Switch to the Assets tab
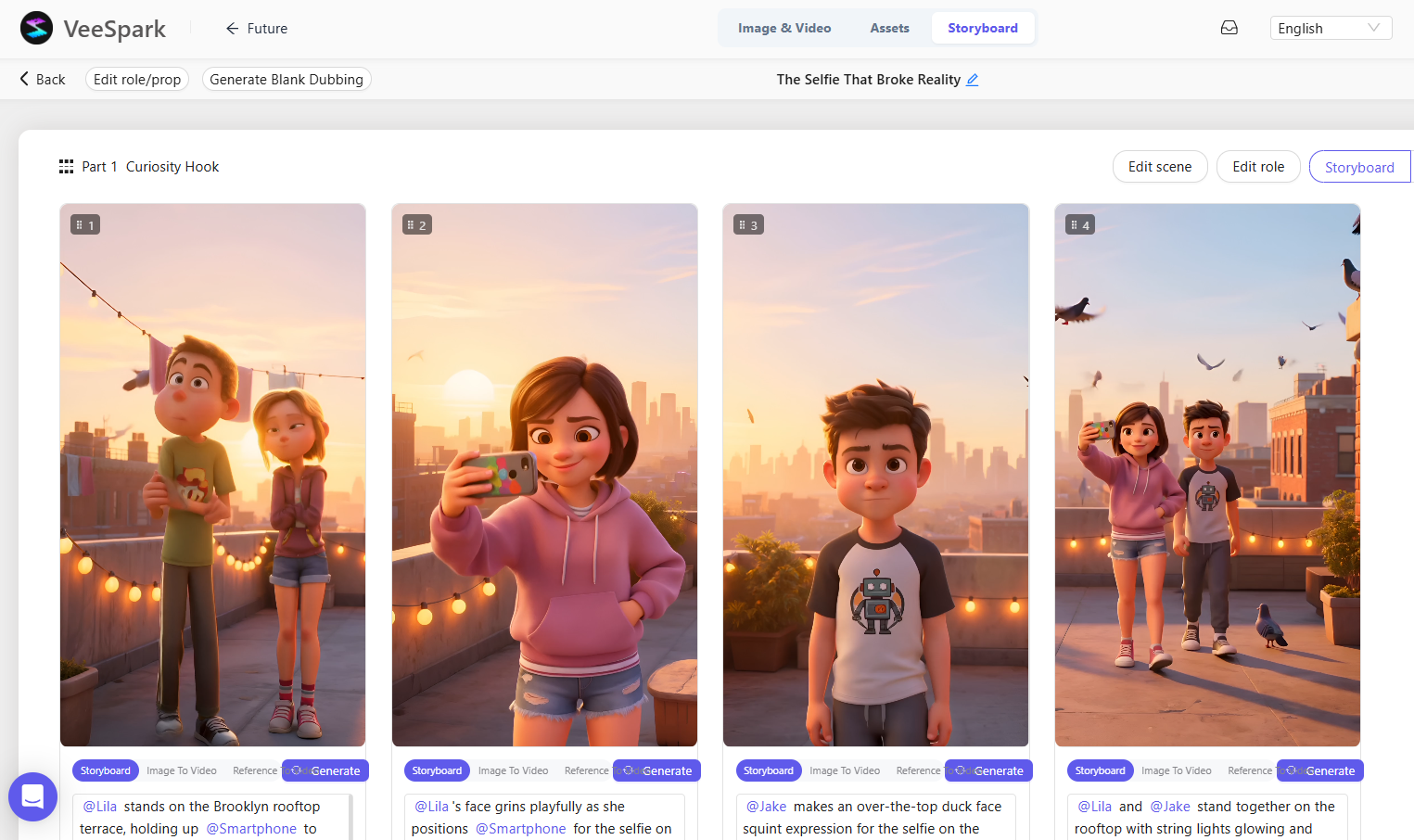 click(889, 28)
